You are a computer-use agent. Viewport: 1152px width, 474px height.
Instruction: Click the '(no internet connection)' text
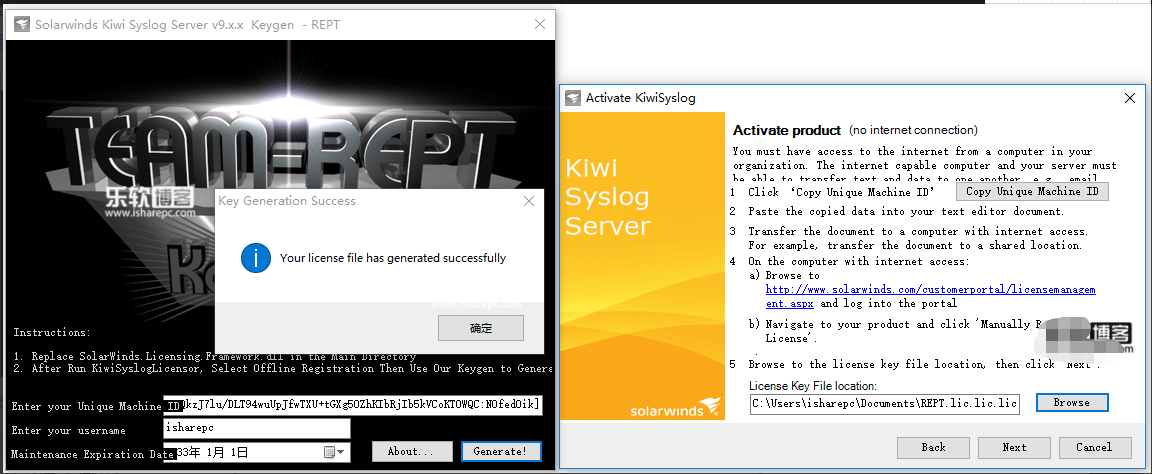913,130
